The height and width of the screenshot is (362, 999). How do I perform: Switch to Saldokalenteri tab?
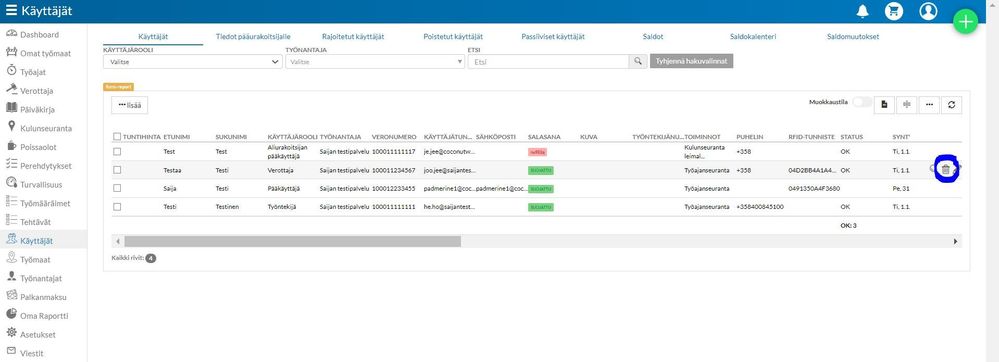tap(753, 37)
